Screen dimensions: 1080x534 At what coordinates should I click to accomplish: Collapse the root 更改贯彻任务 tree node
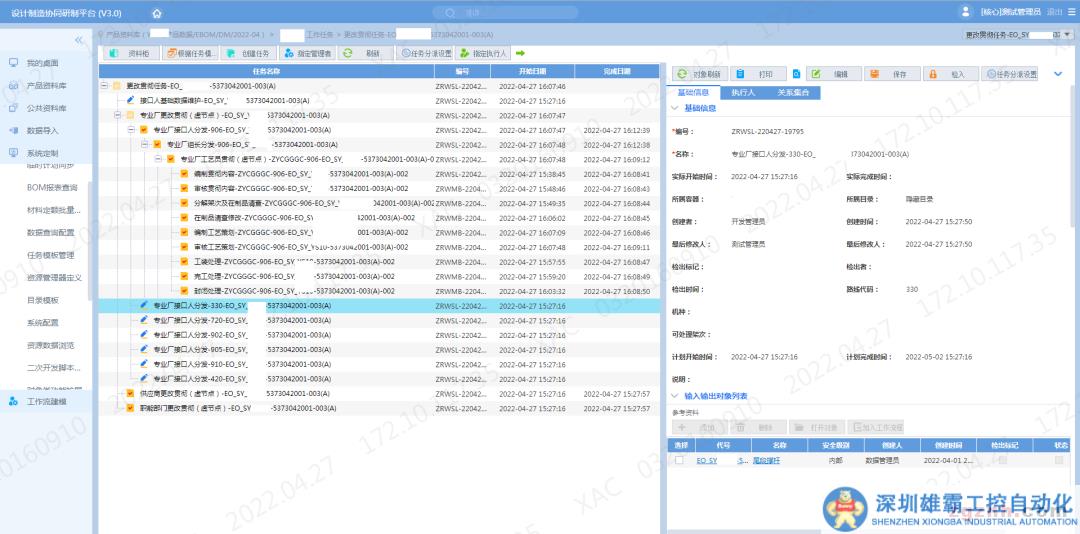(x=105, y=86)
